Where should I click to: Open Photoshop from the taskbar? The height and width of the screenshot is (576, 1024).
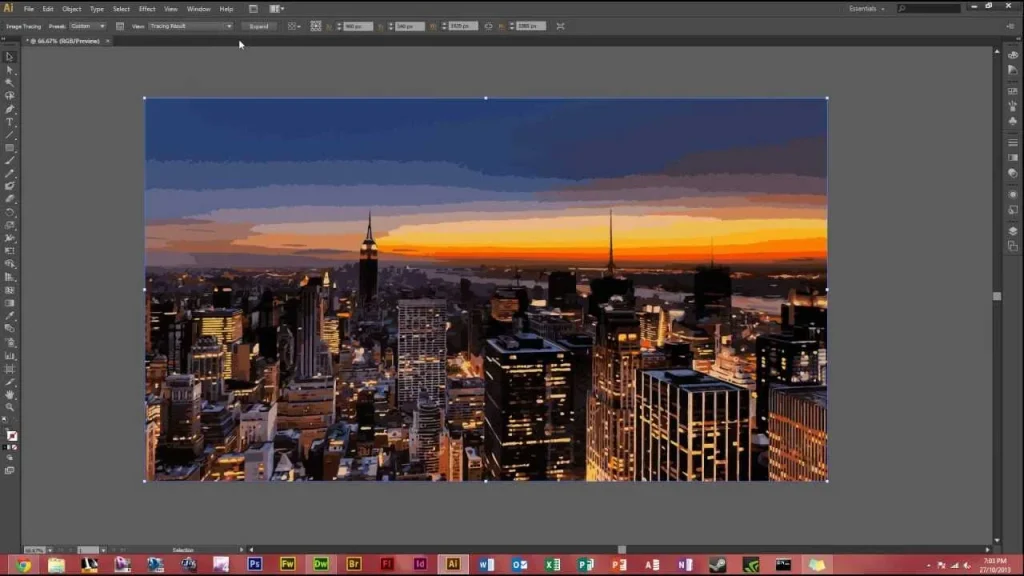point(255,564)
